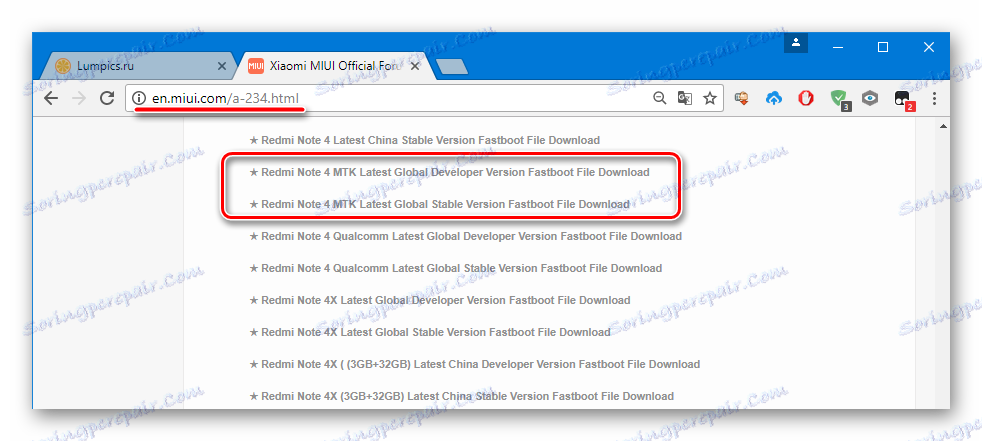
Task: Maximize the Chrome window
Action: tap(882, 47)
